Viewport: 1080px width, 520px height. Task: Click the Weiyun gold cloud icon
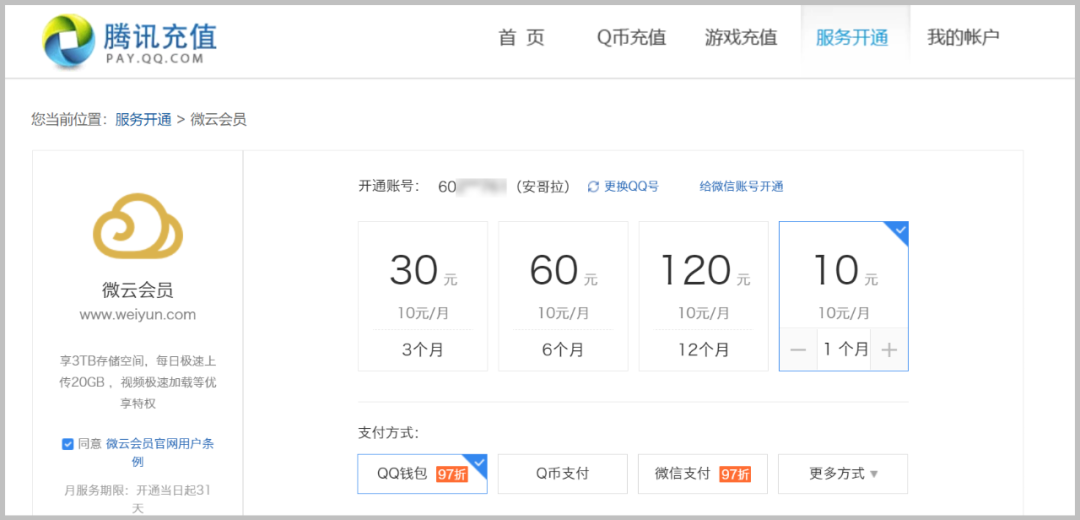click(x=138, y=226)
